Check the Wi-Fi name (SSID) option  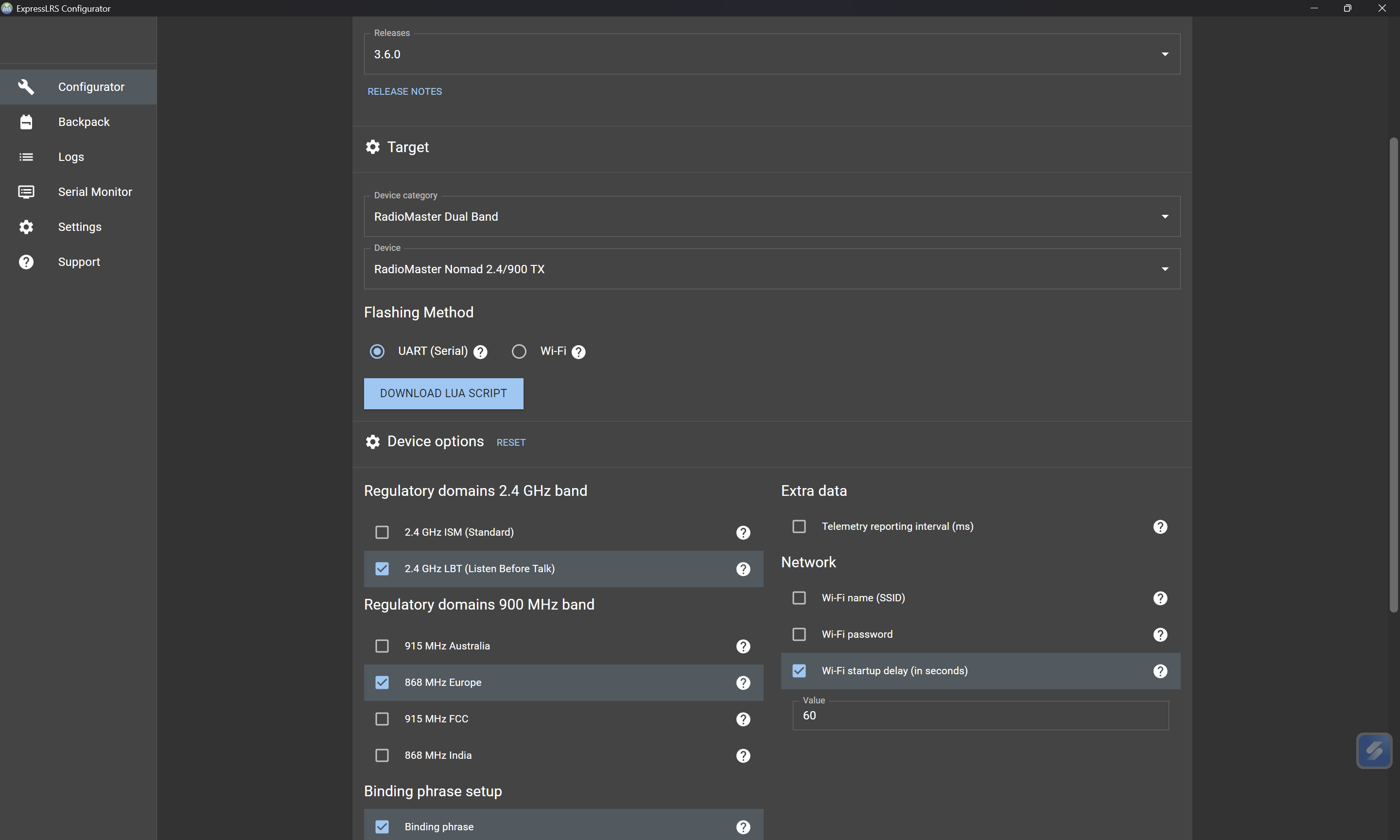coord(799,598)
